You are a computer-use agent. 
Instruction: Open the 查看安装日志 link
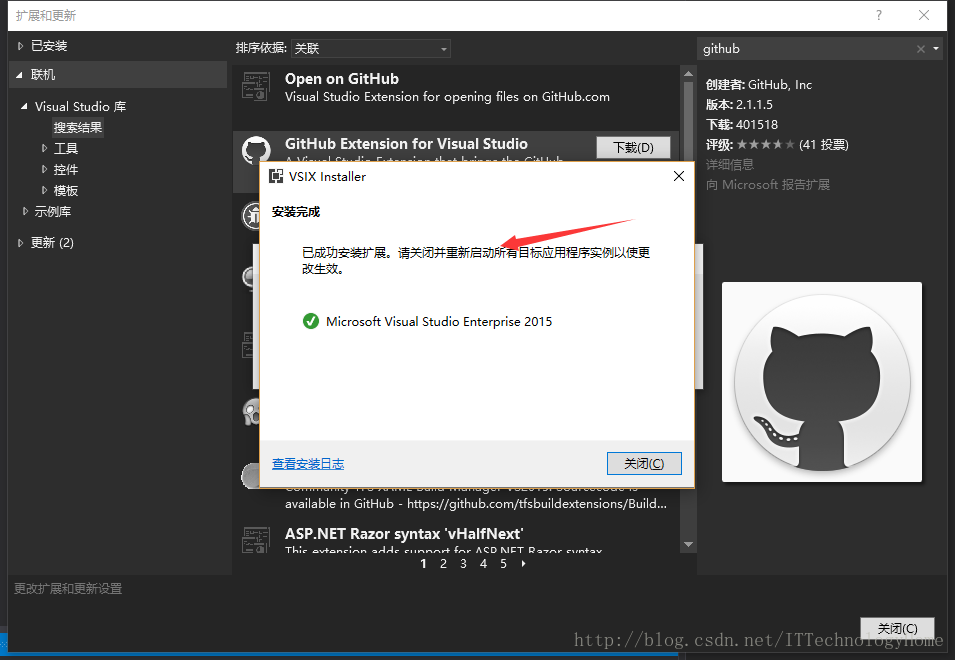[308, 463]
